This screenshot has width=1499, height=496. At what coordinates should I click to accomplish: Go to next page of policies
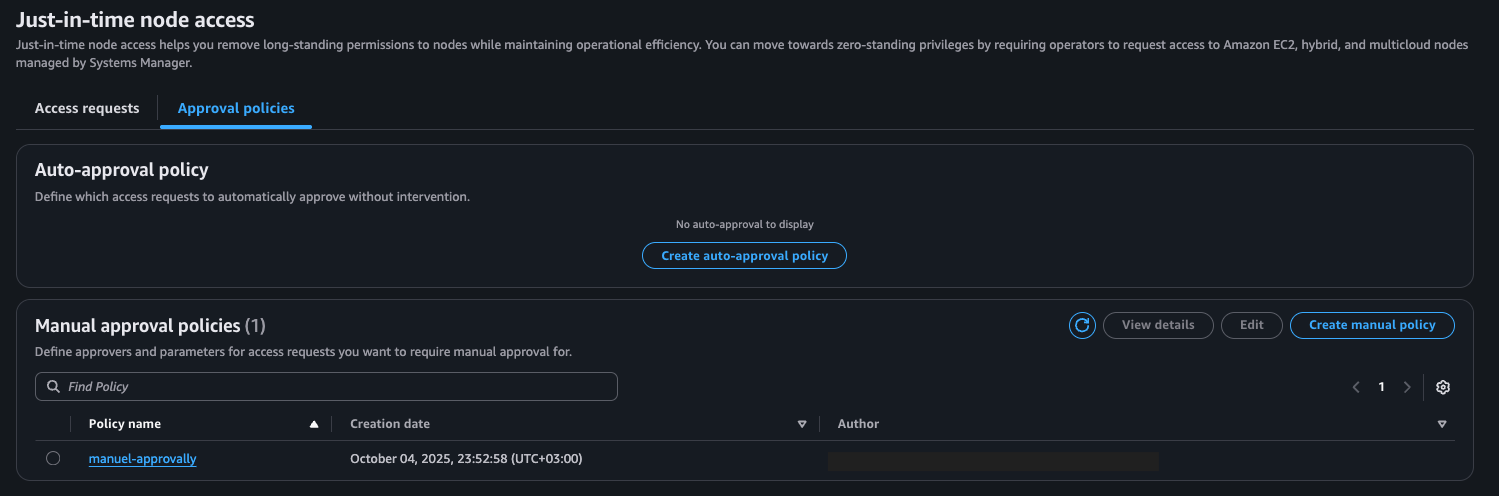pos(1407,387)
